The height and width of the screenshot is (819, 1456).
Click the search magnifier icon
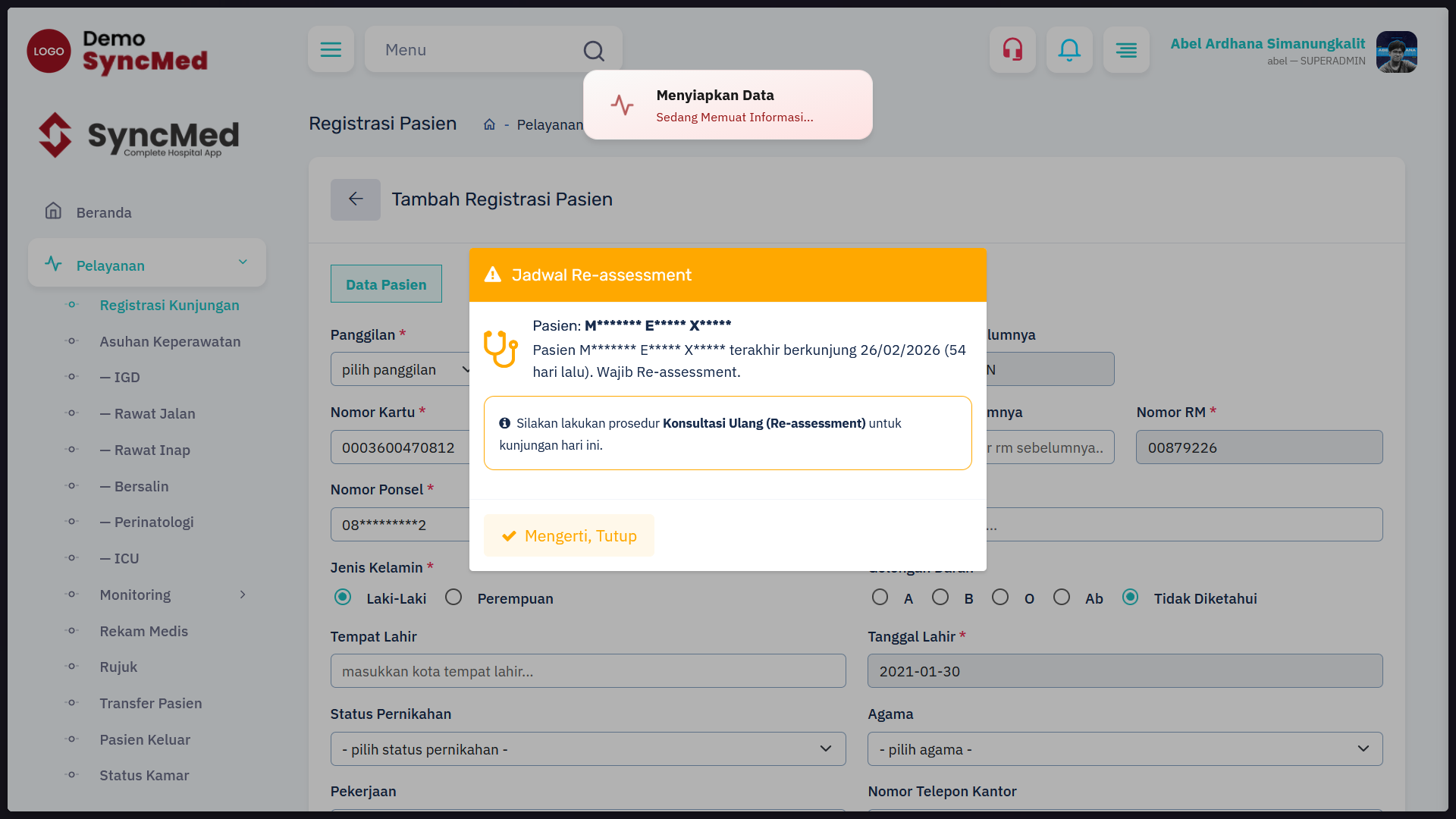pyautogui.click(x=594, y=51)
